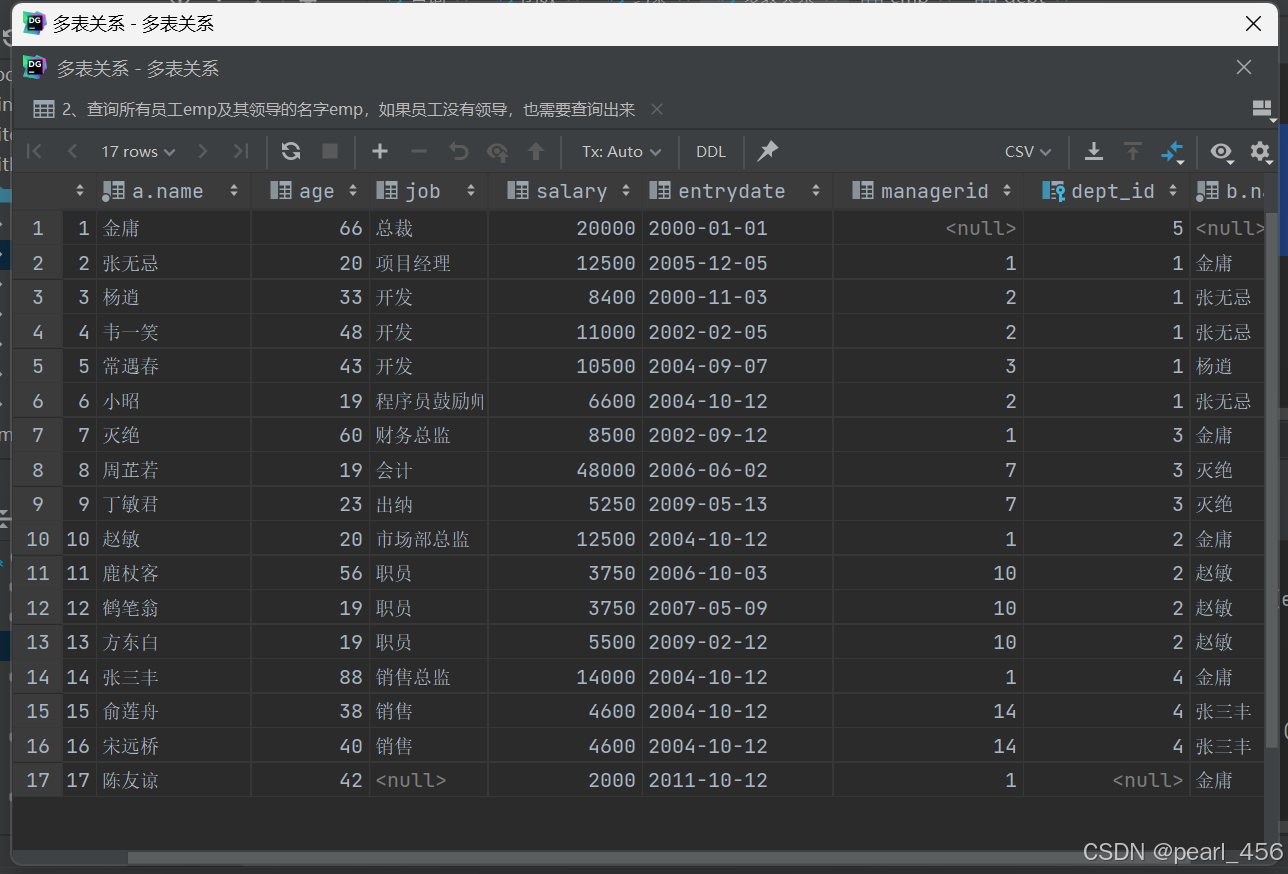Click the name cell 宋远桥
The width and height of the screenshot is (1288, 874).
[x=173, y=746]
